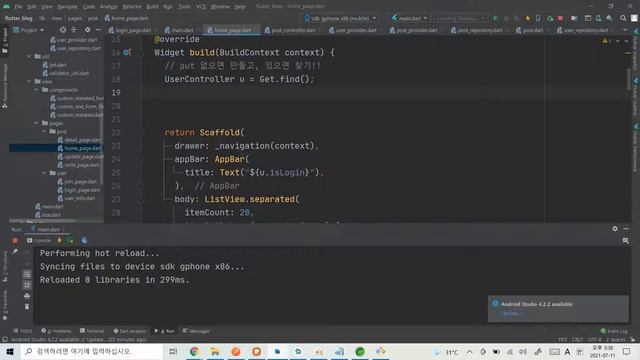Click the red Stop button in toolbar
This screenshot has height=360, width=640.
pyautogui.click(x=560, y=18)
